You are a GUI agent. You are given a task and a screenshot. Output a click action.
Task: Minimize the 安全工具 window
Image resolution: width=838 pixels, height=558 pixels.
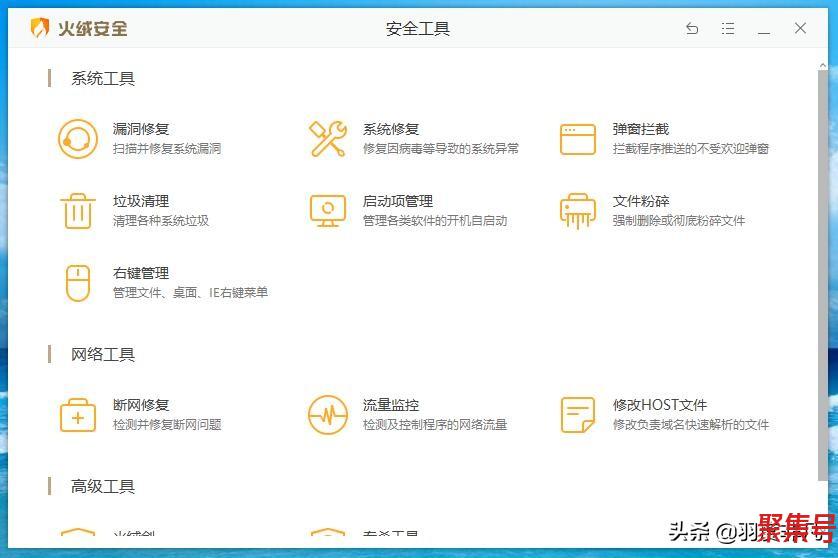point(764,29)
